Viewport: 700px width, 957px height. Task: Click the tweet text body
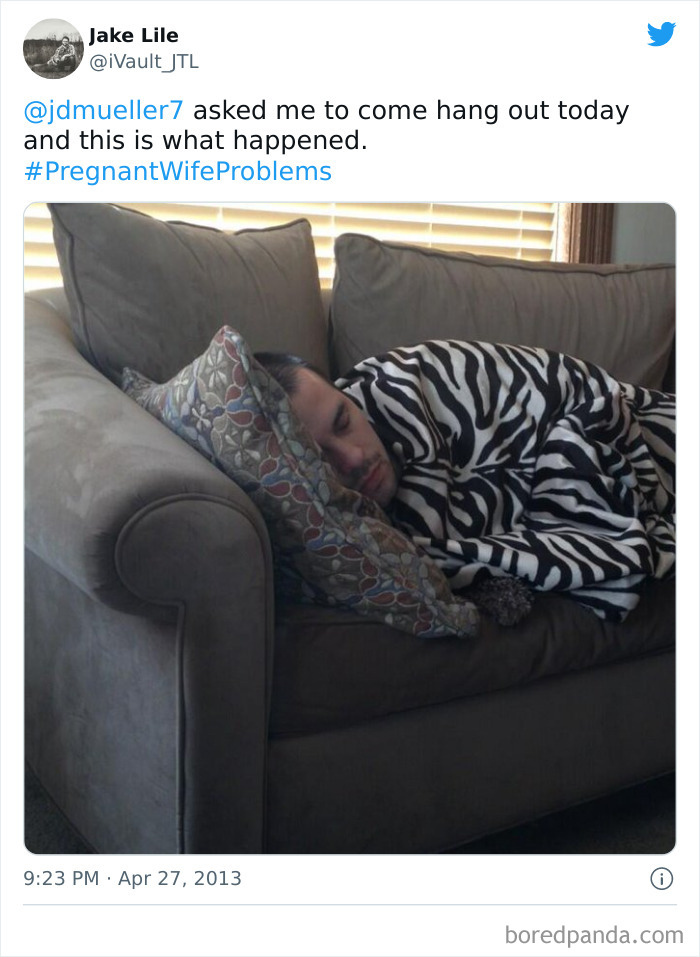(x=300, y=140)
